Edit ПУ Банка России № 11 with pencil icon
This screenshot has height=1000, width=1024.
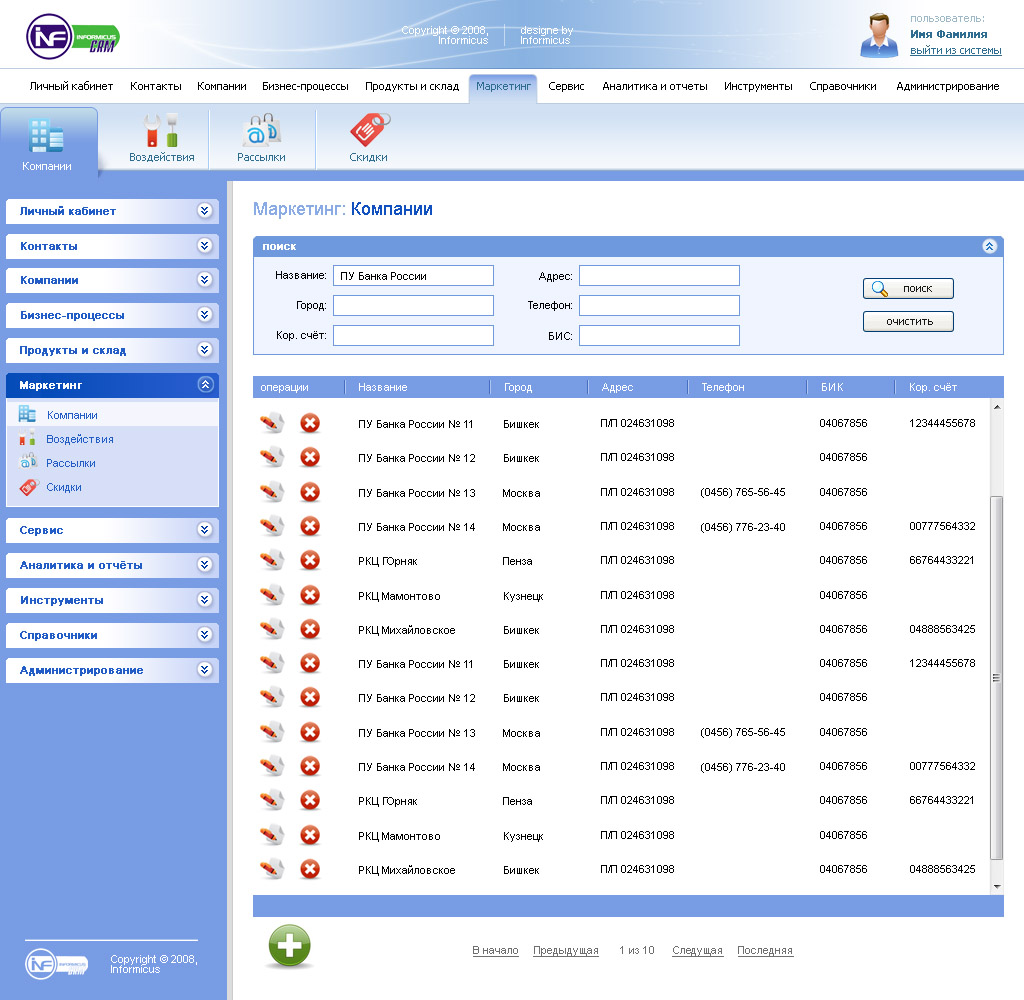click(x=270, y=423)
